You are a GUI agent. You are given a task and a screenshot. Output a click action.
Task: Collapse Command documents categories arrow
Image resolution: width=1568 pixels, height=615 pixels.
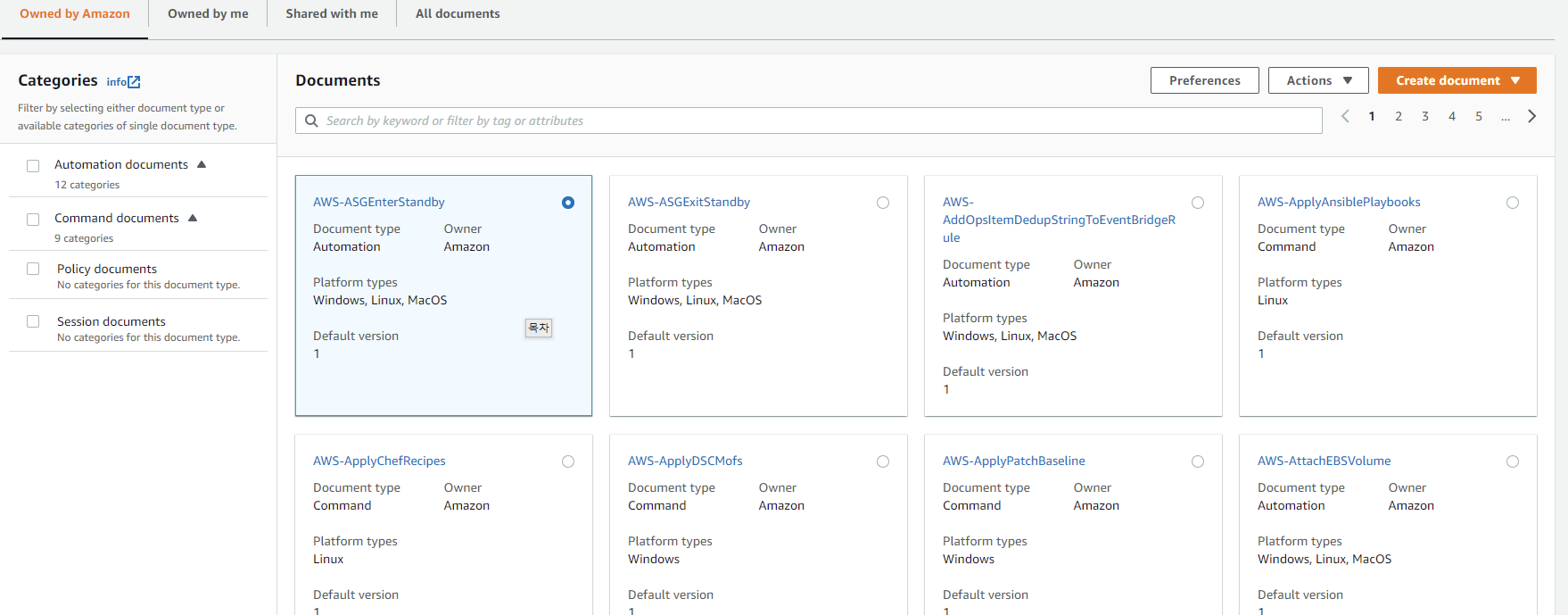[x=193, y=218]
